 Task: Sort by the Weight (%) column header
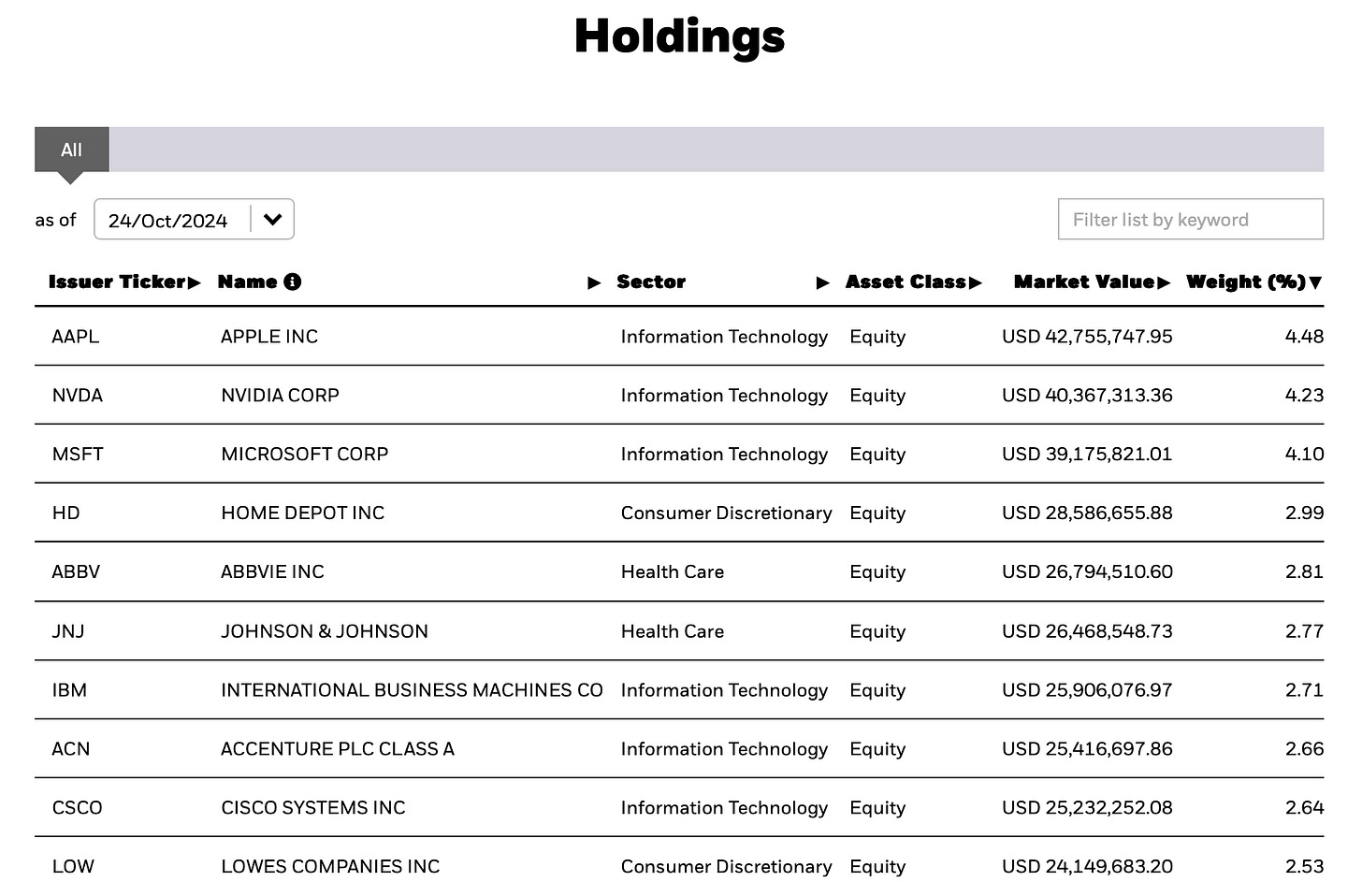pyautogui.click(x=1254, y=282)
